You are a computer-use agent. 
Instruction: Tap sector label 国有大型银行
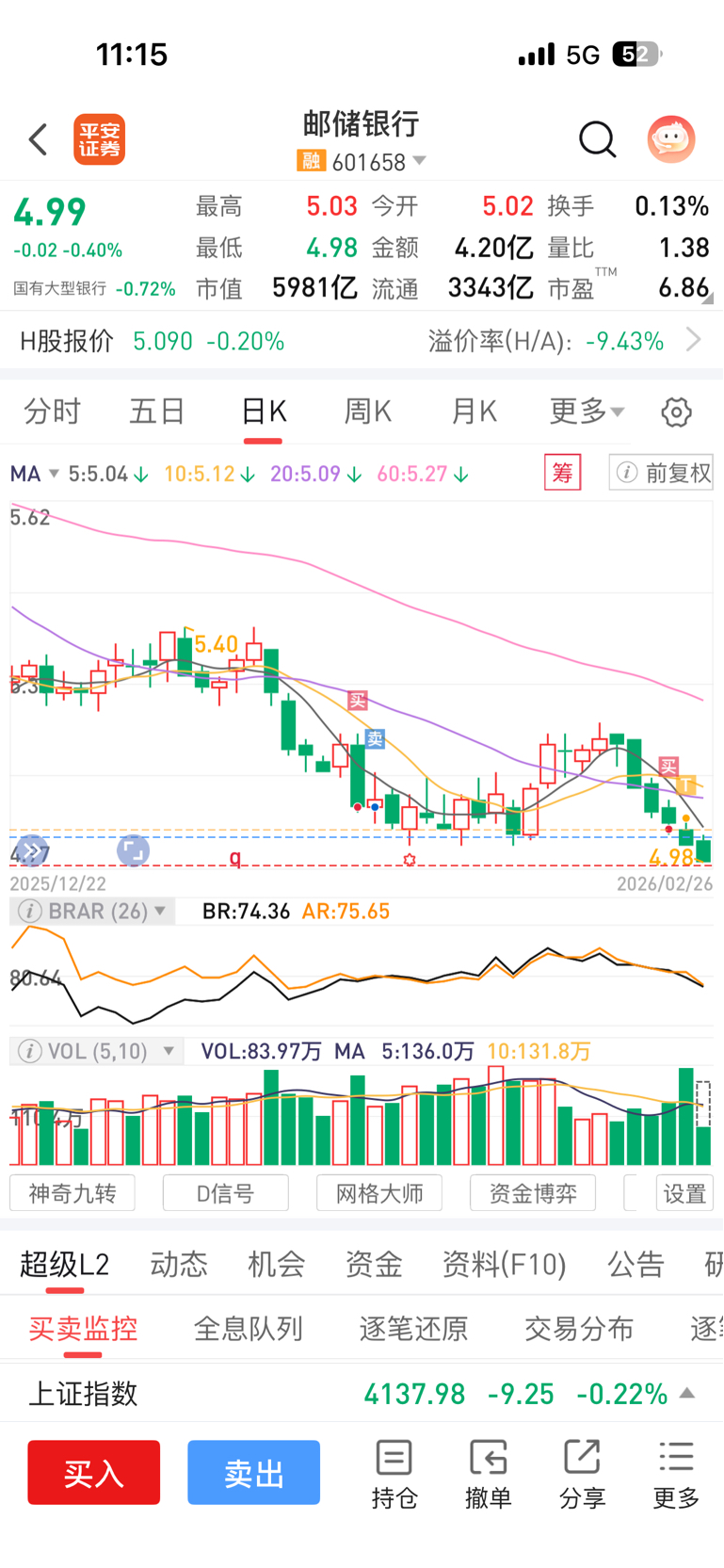pos(59,288)
